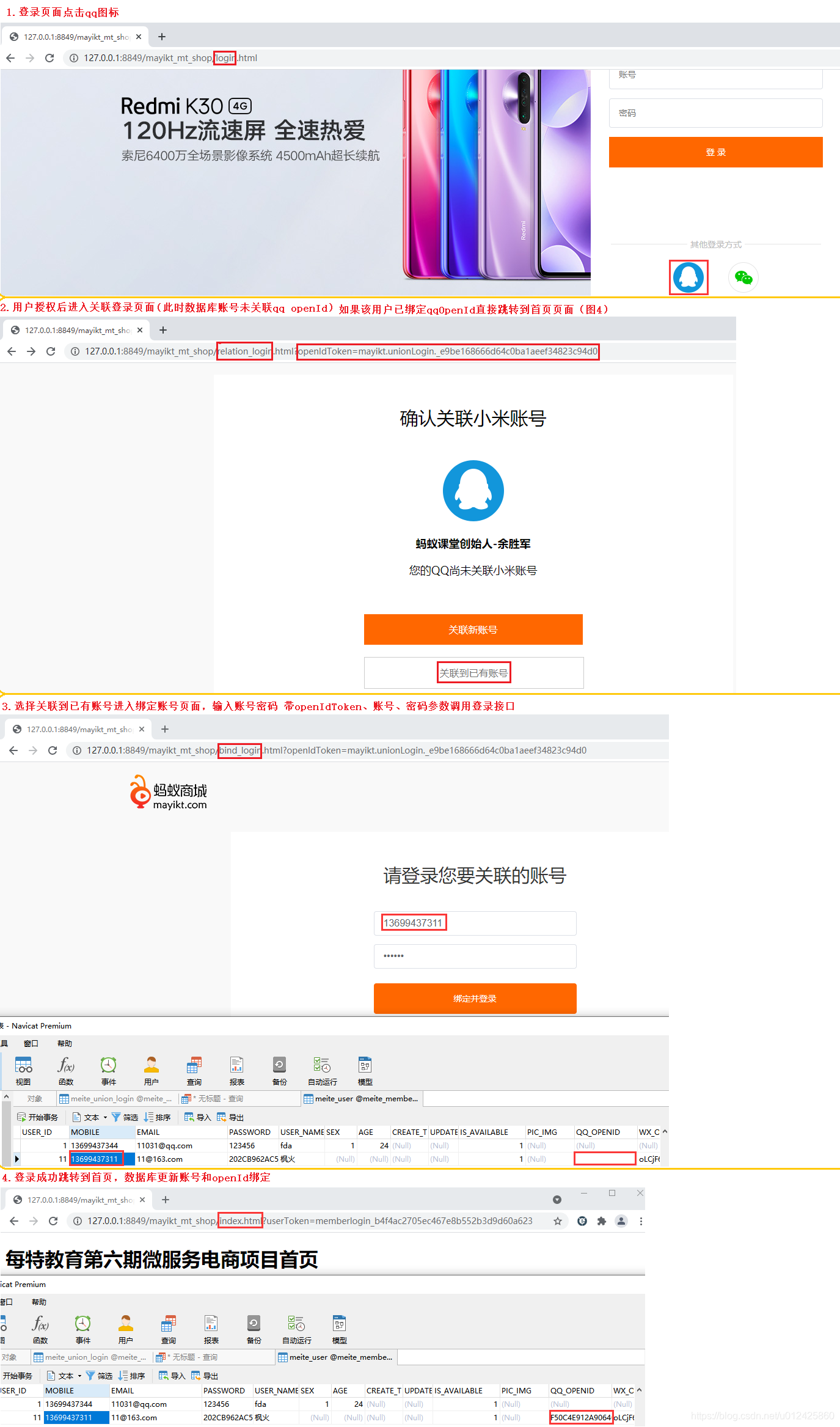Click the 视图 icon in Navicat toolbar

click(23, 1071)
